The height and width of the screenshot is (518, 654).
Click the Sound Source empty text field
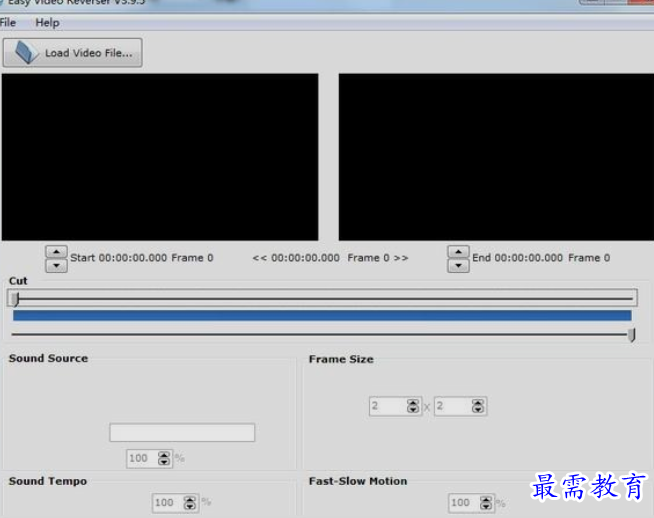click(x=182, y=433)
